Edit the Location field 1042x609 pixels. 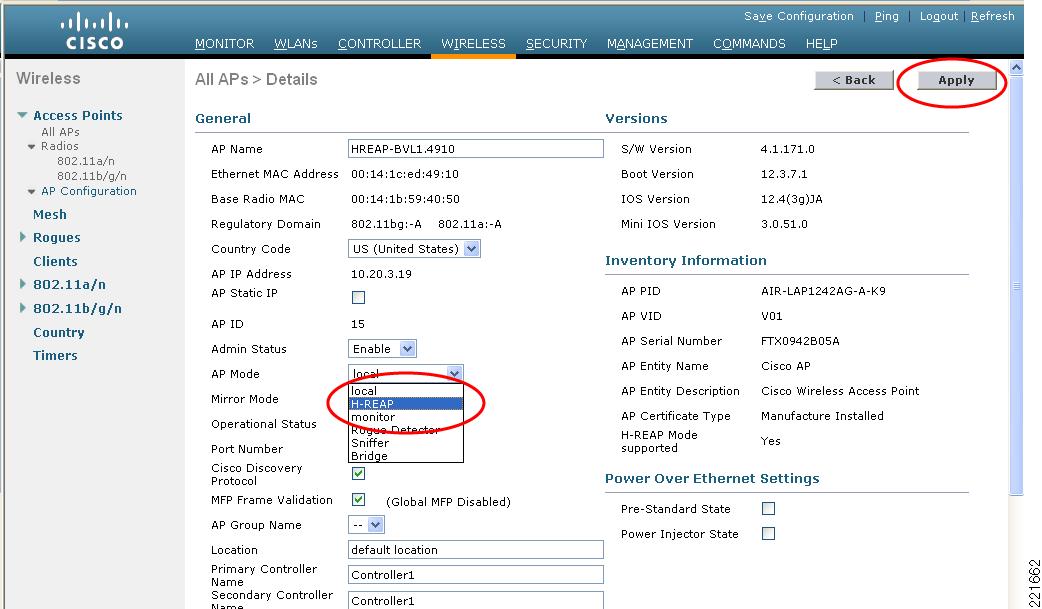(x=476, y=550)
